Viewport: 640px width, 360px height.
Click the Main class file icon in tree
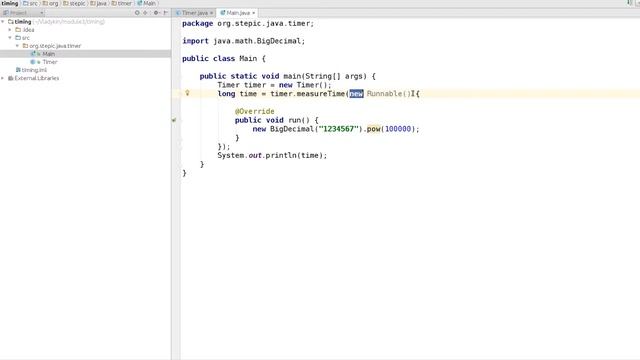tap(33, 54)
